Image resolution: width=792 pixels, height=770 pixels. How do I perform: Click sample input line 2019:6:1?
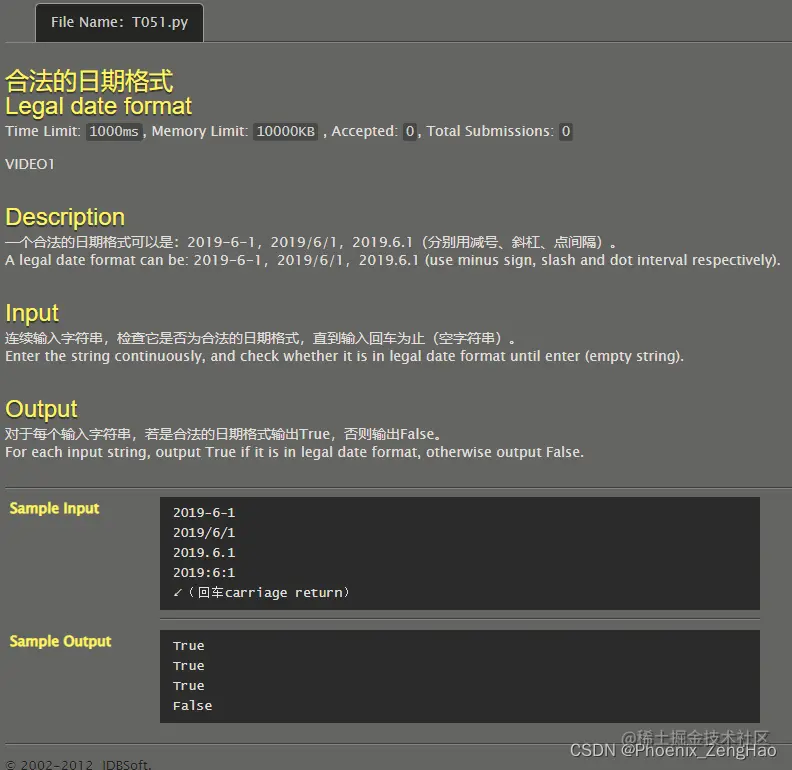pyautogui.click(x=204, y=573)
